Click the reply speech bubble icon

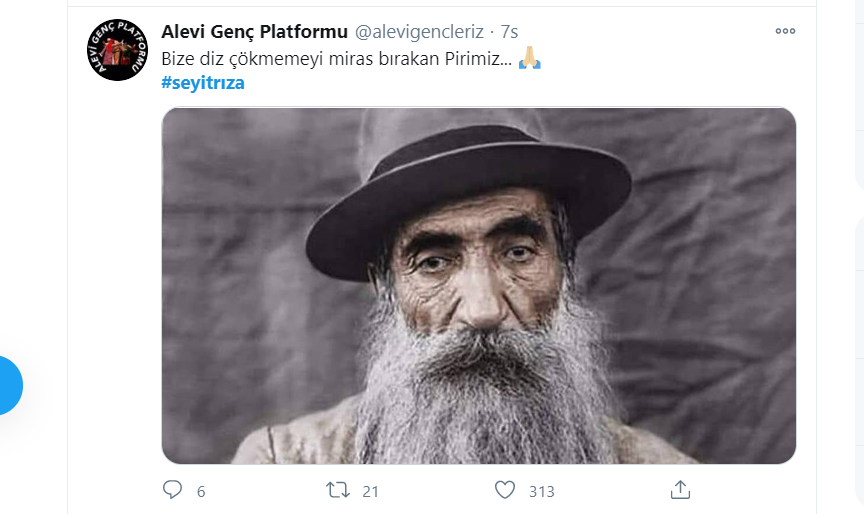(173, 490)
